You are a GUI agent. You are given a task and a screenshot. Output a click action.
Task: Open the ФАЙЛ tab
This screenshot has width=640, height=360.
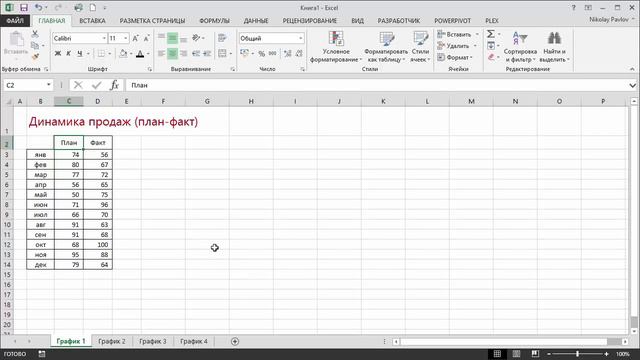[x=15, y=20]
